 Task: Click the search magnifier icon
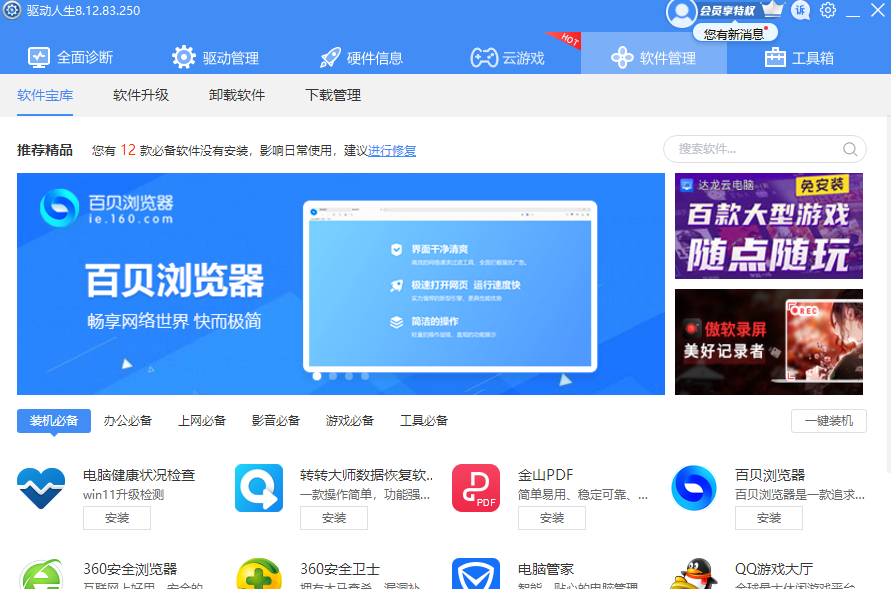[x=850, y=149]
